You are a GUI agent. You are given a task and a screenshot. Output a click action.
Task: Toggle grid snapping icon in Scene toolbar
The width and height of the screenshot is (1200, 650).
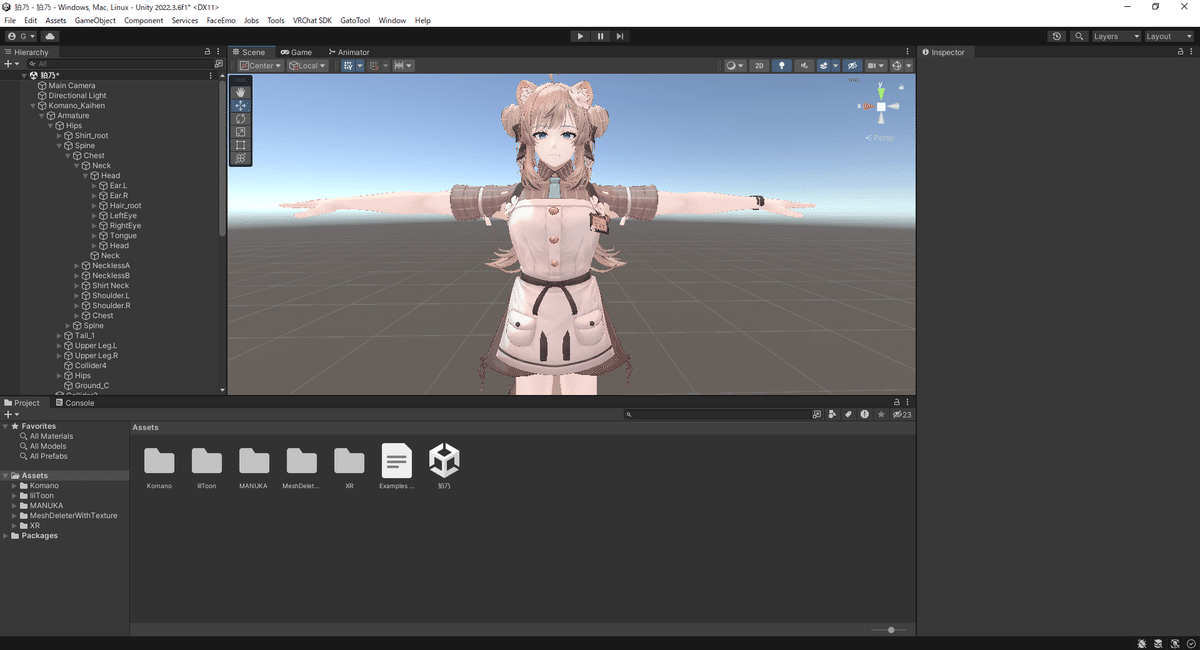coord(375,66)
